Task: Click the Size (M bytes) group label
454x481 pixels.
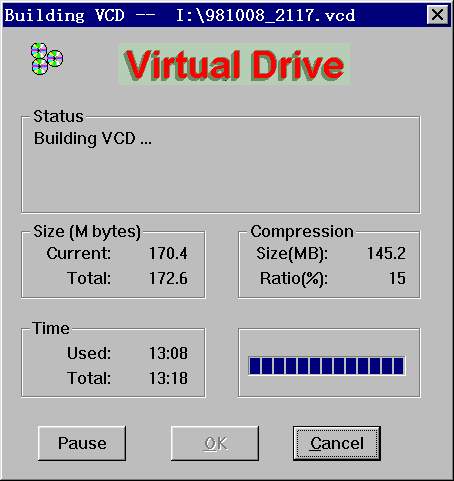Action: pyautogui.click(x=87, y=232)
